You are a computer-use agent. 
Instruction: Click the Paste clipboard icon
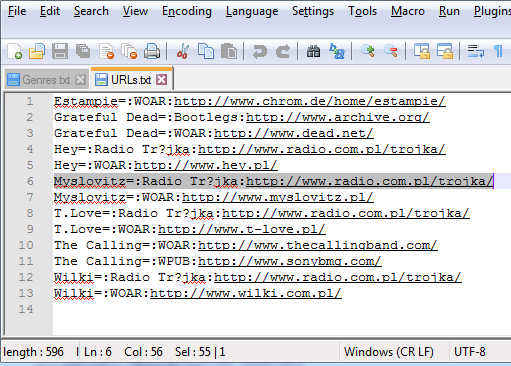click(x=229, y=52)
